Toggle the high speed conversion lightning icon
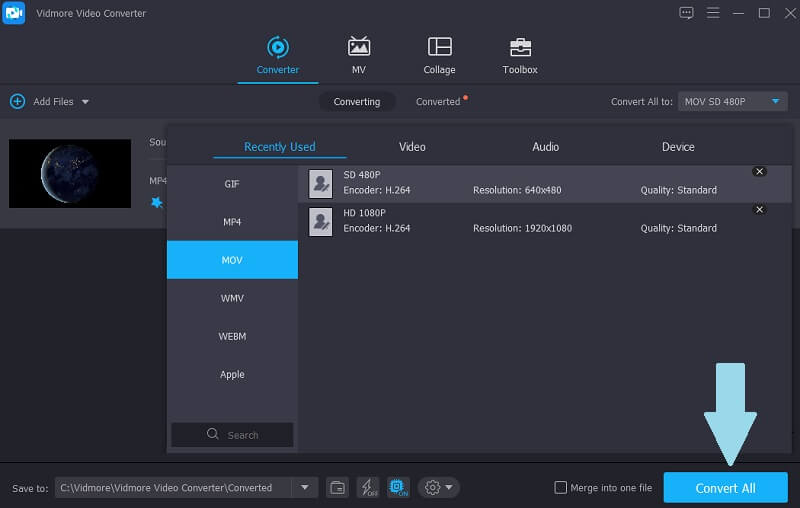The height and width of the screenshot is (508, 800). 368,487
